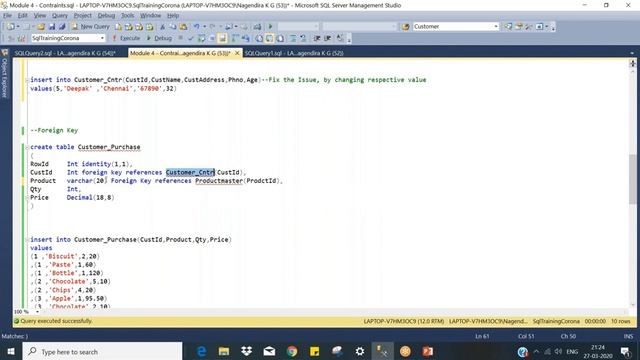The image size is (640, 360).
Task: Open the Help menu
Action: point(173,16)
